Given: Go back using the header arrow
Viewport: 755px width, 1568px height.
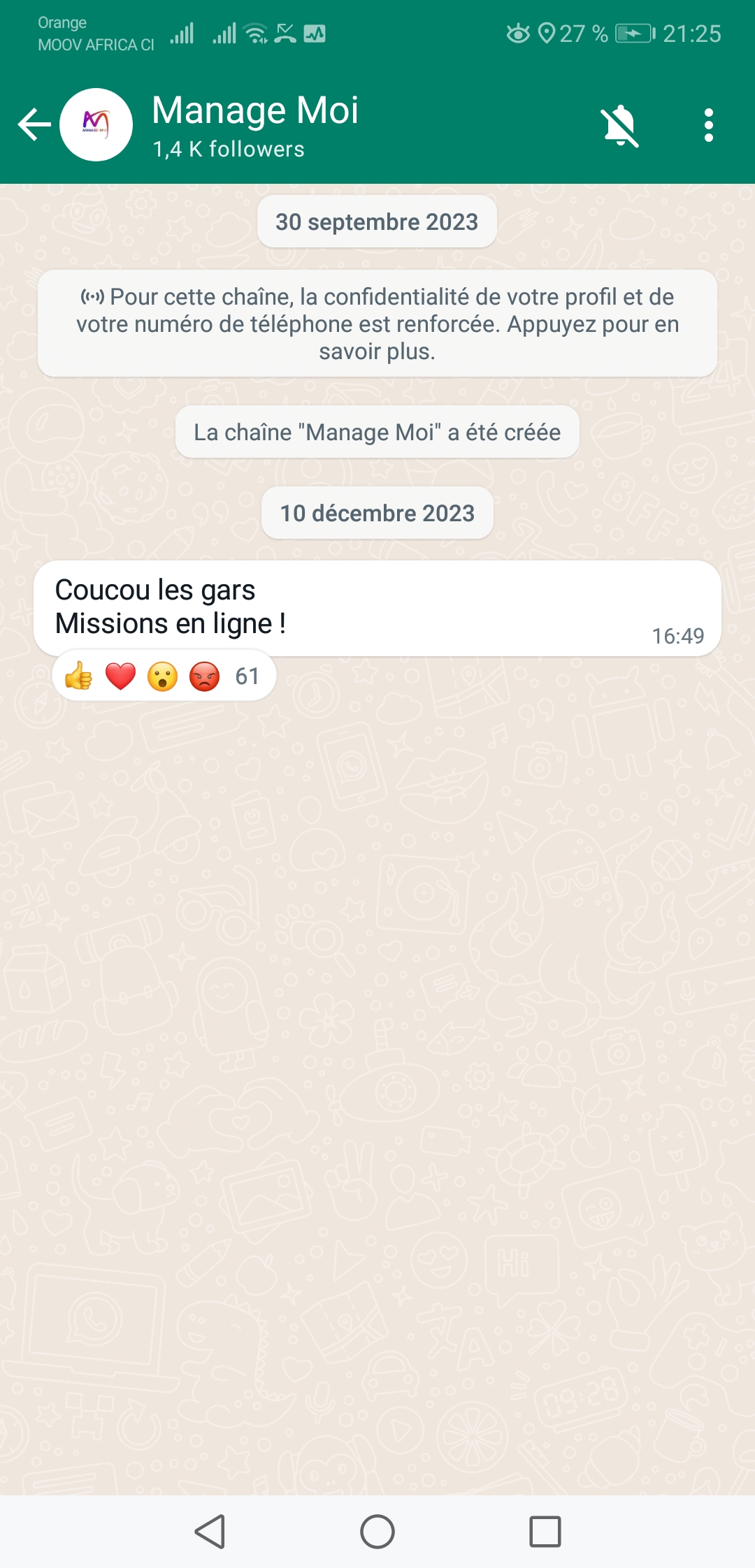Looking at the screenshot, I should 35,125.
